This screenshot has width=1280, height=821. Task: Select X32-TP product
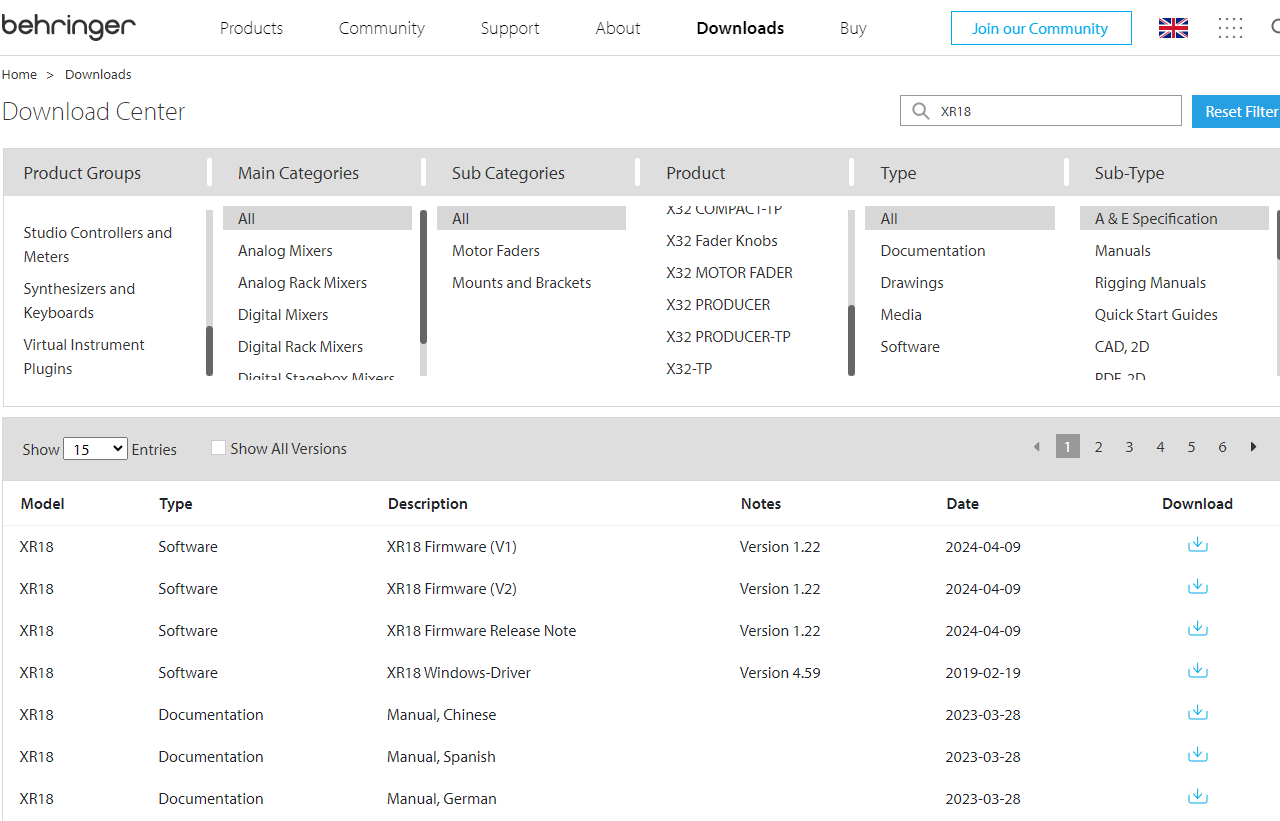coord(689,369)
